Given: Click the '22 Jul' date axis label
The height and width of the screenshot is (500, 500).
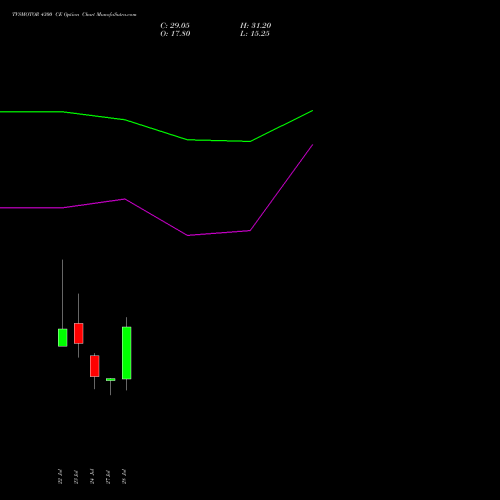Looking at the screenshot, I should click(60, 477).
